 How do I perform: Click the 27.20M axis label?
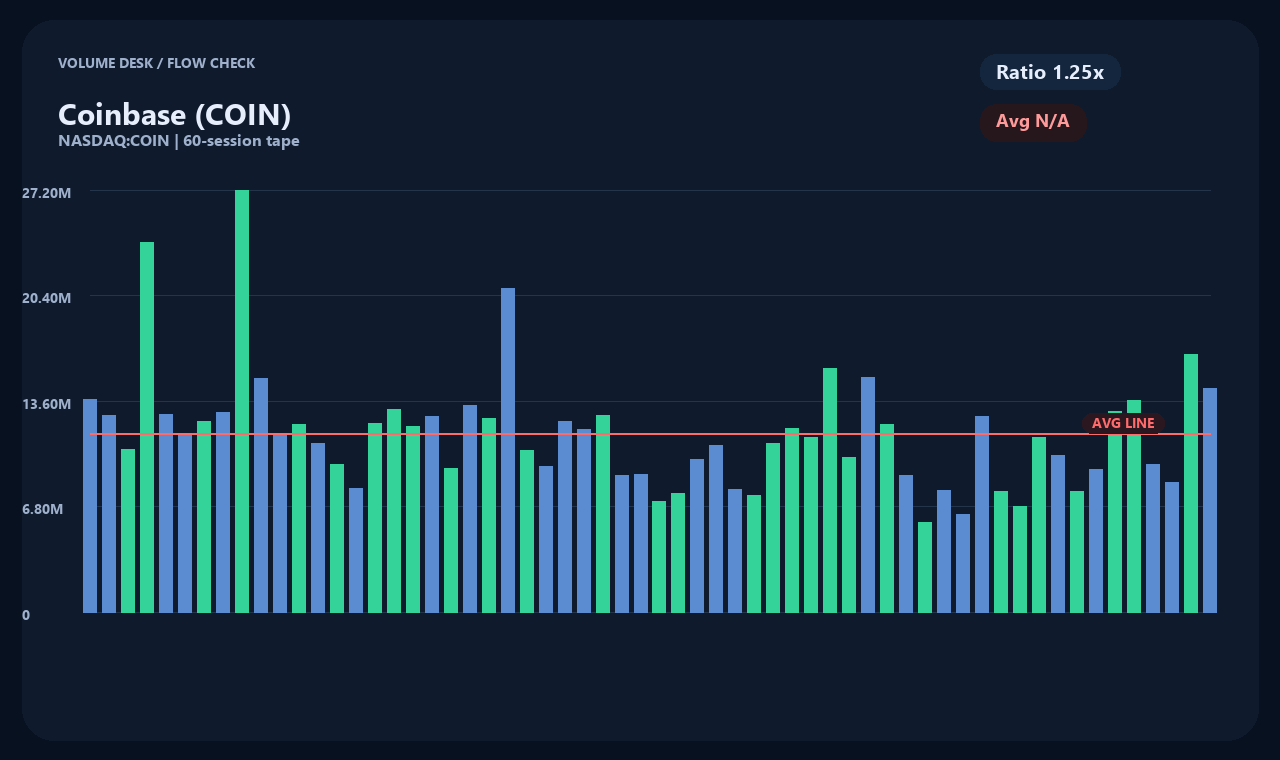point(47,191)
